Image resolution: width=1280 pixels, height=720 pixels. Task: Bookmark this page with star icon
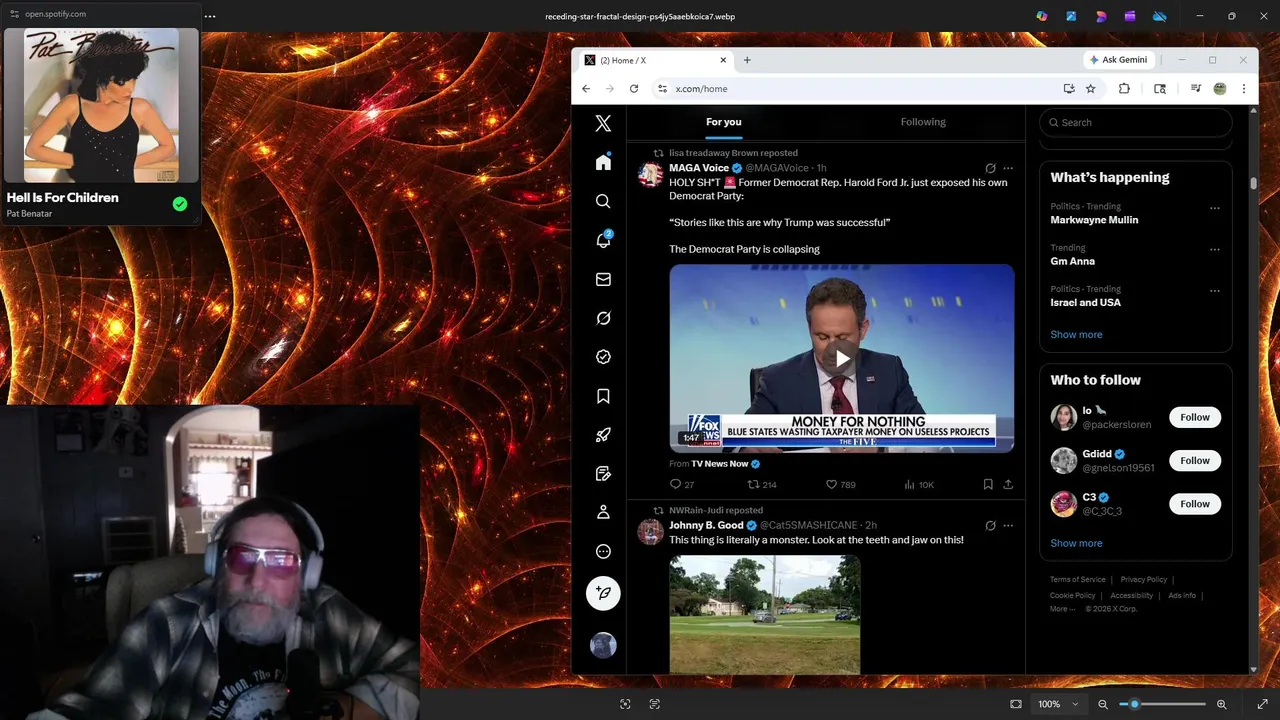1090,89
